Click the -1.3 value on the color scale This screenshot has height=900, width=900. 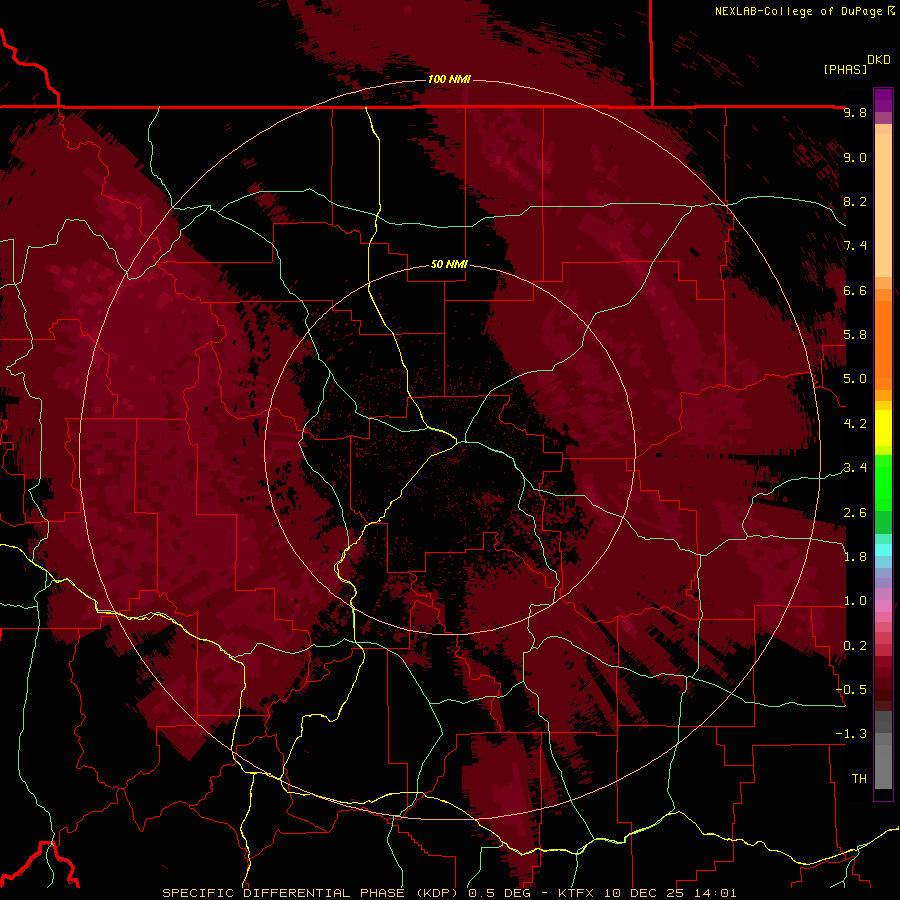click(851, 734)
